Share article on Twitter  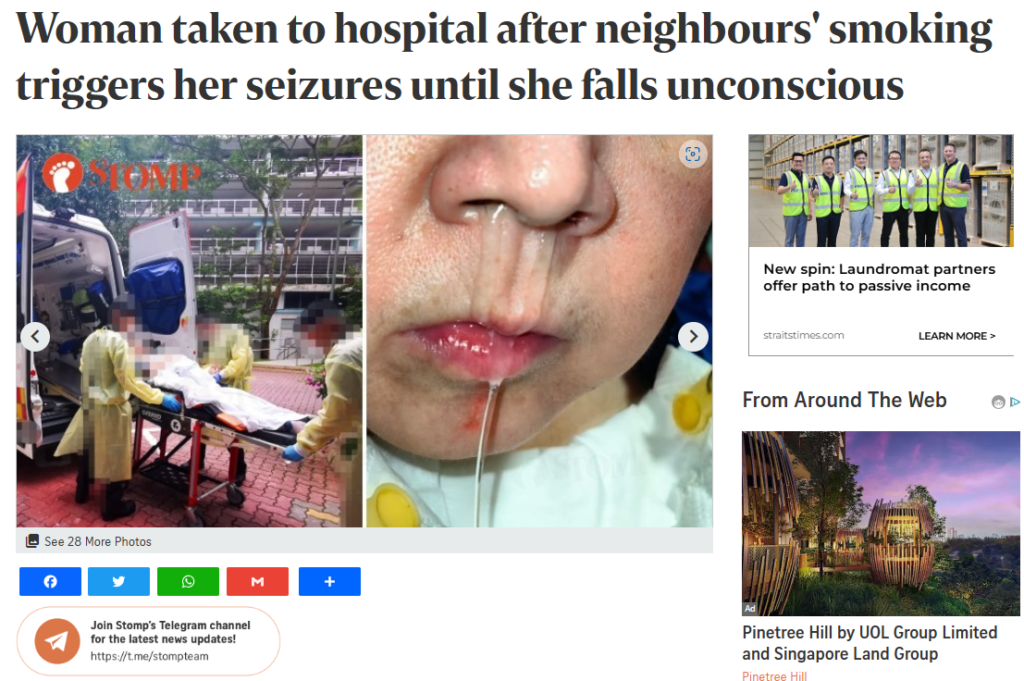[119, 581]
